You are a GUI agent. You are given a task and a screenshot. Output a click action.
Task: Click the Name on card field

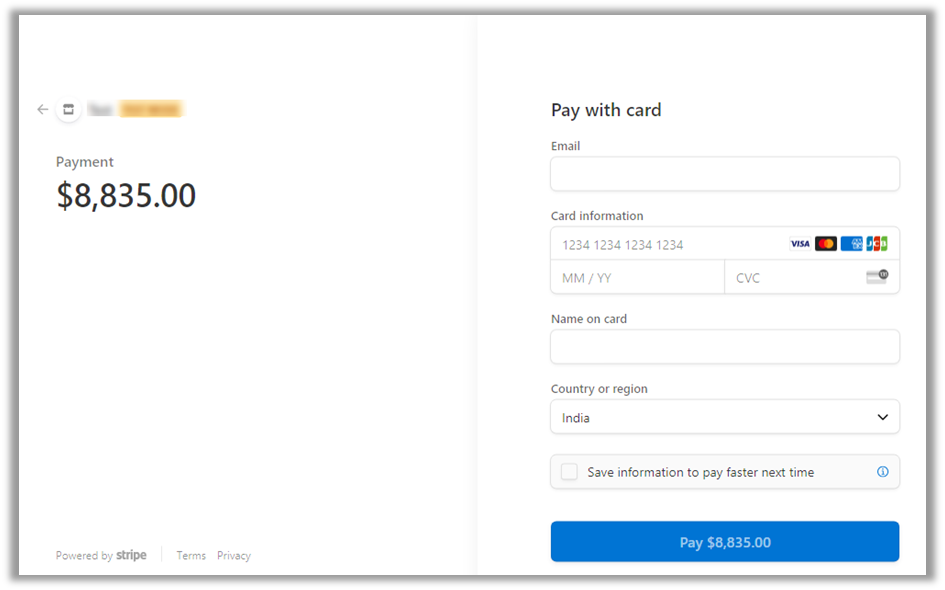coord(725,347)
